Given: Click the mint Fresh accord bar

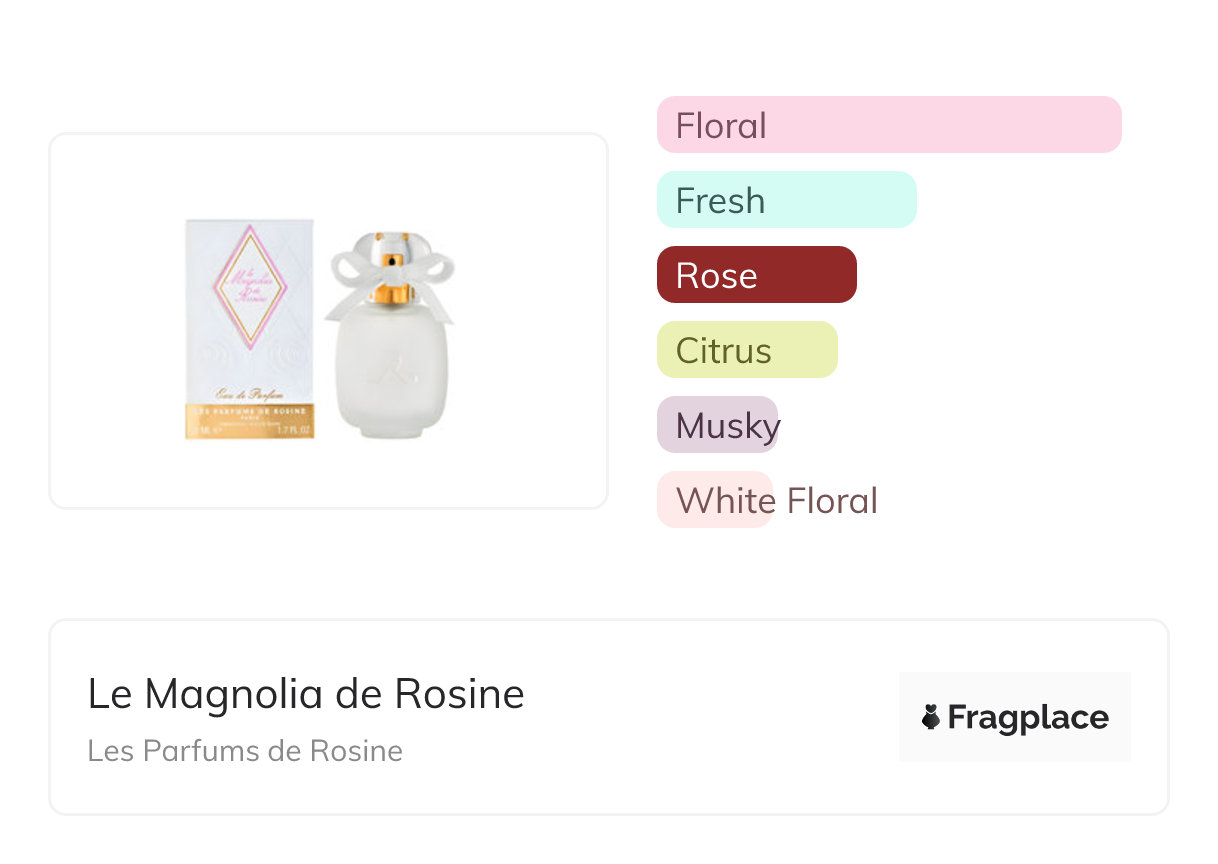Looking at the screenshot, I should (786, 200).
